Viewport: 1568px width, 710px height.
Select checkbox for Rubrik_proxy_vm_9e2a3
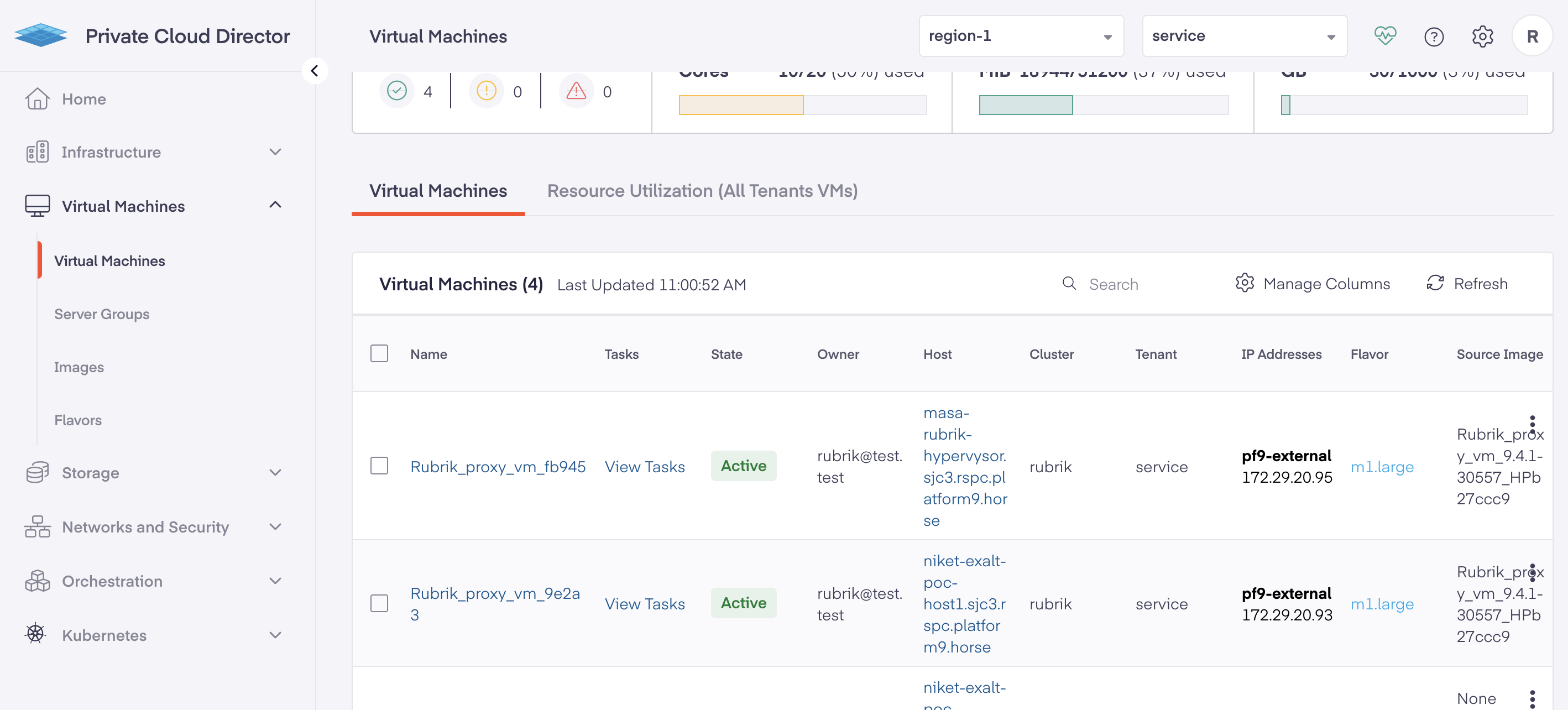(x=379, y=603)
